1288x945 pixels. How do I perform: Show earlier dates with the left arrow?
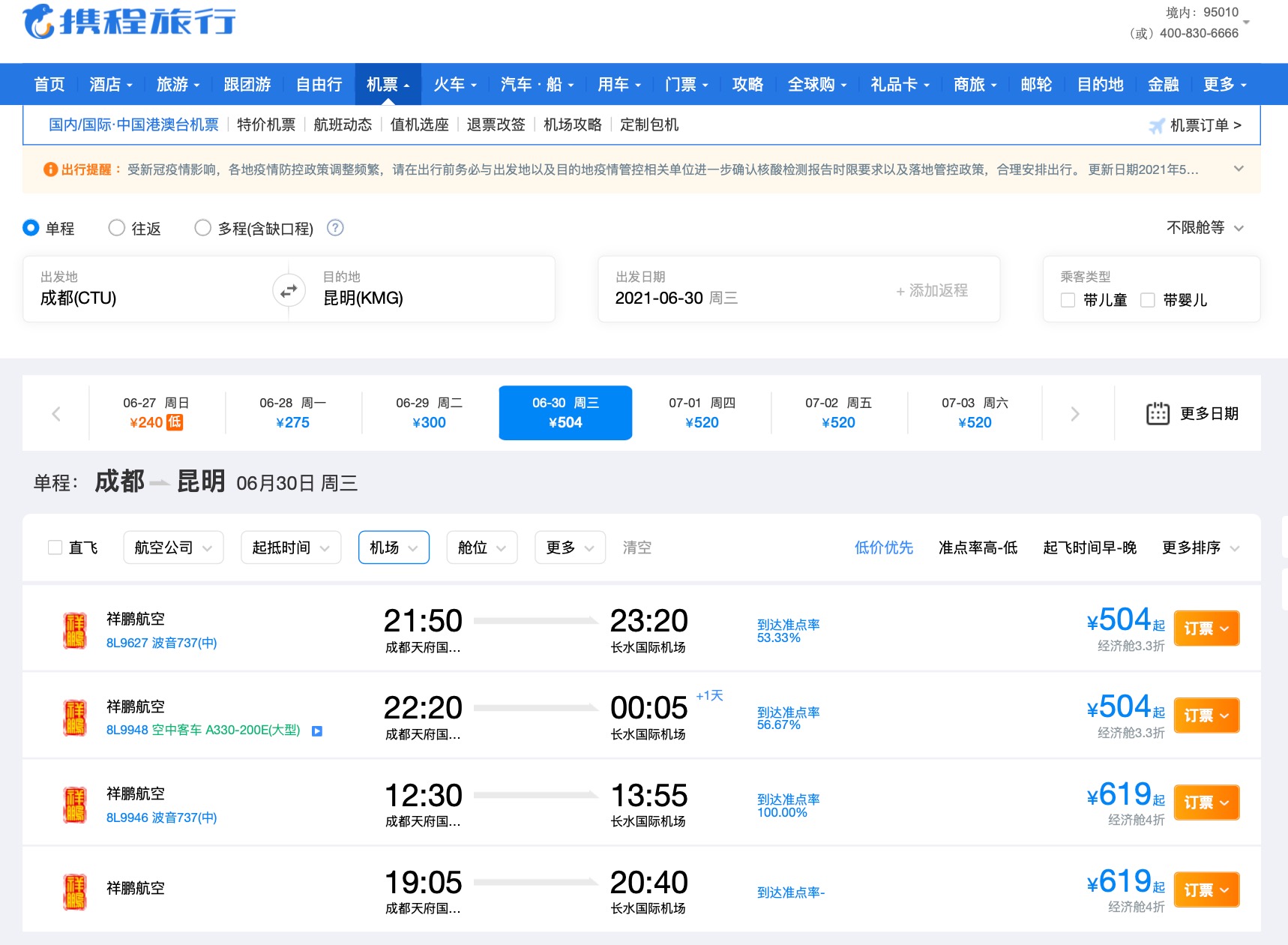pos(55,413)
